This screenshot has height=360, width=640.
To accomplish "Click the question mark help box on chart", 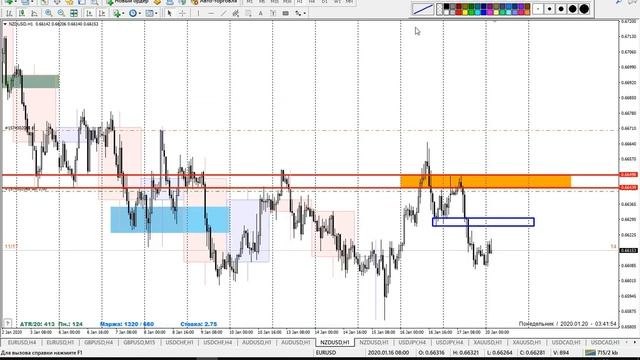I will point(7,324).
